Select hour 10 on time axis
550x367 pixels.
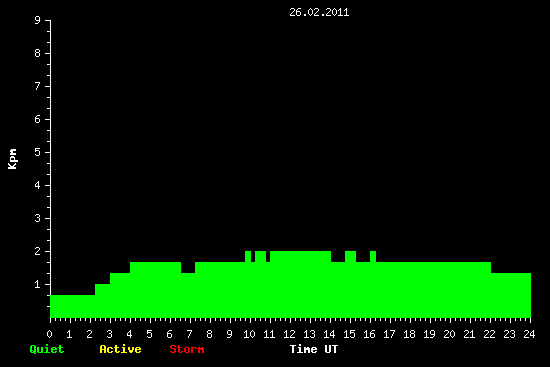pyautogui.click(x=249, y=334)
